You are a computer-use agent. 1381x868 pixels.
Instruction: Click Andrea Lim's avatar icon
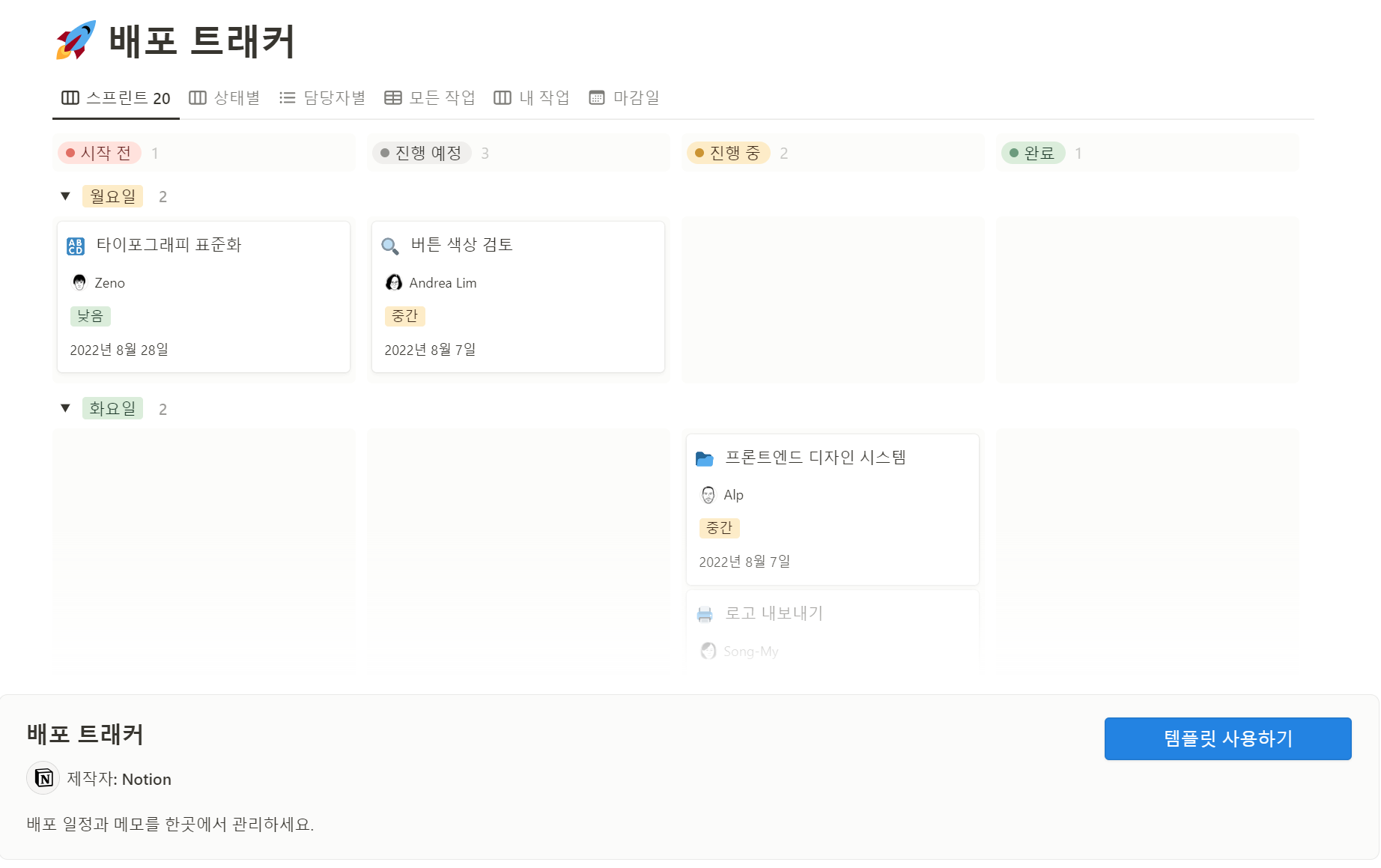[x=394, y=282]
